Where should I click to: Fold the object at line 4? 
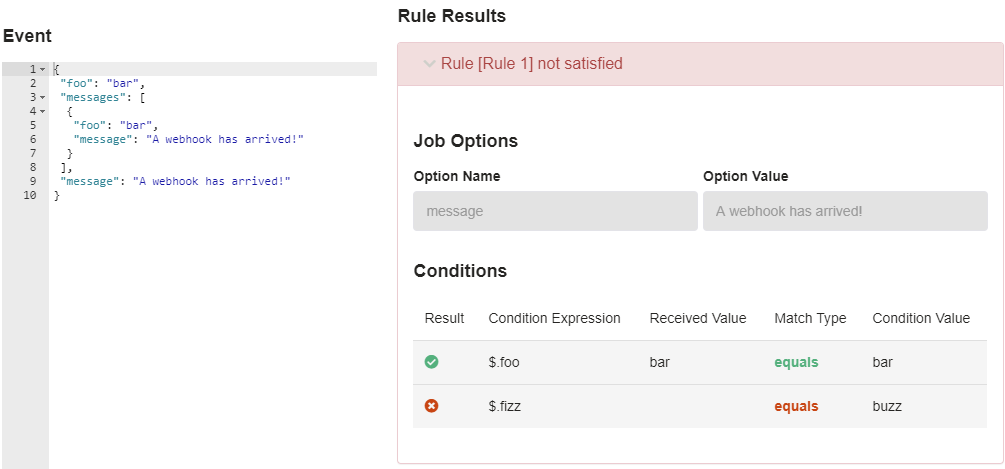point(42,111)
